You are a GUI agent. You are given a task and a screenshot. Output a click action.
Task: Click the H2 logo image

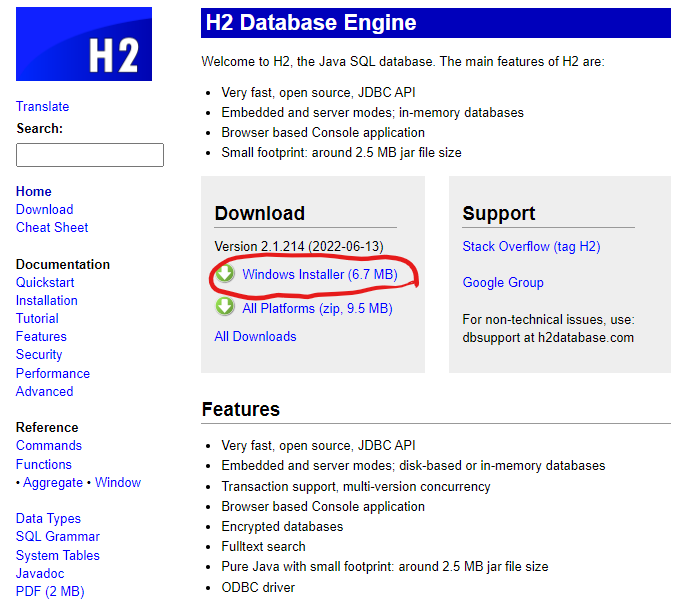pyautogui.click(x=84, y=44)
